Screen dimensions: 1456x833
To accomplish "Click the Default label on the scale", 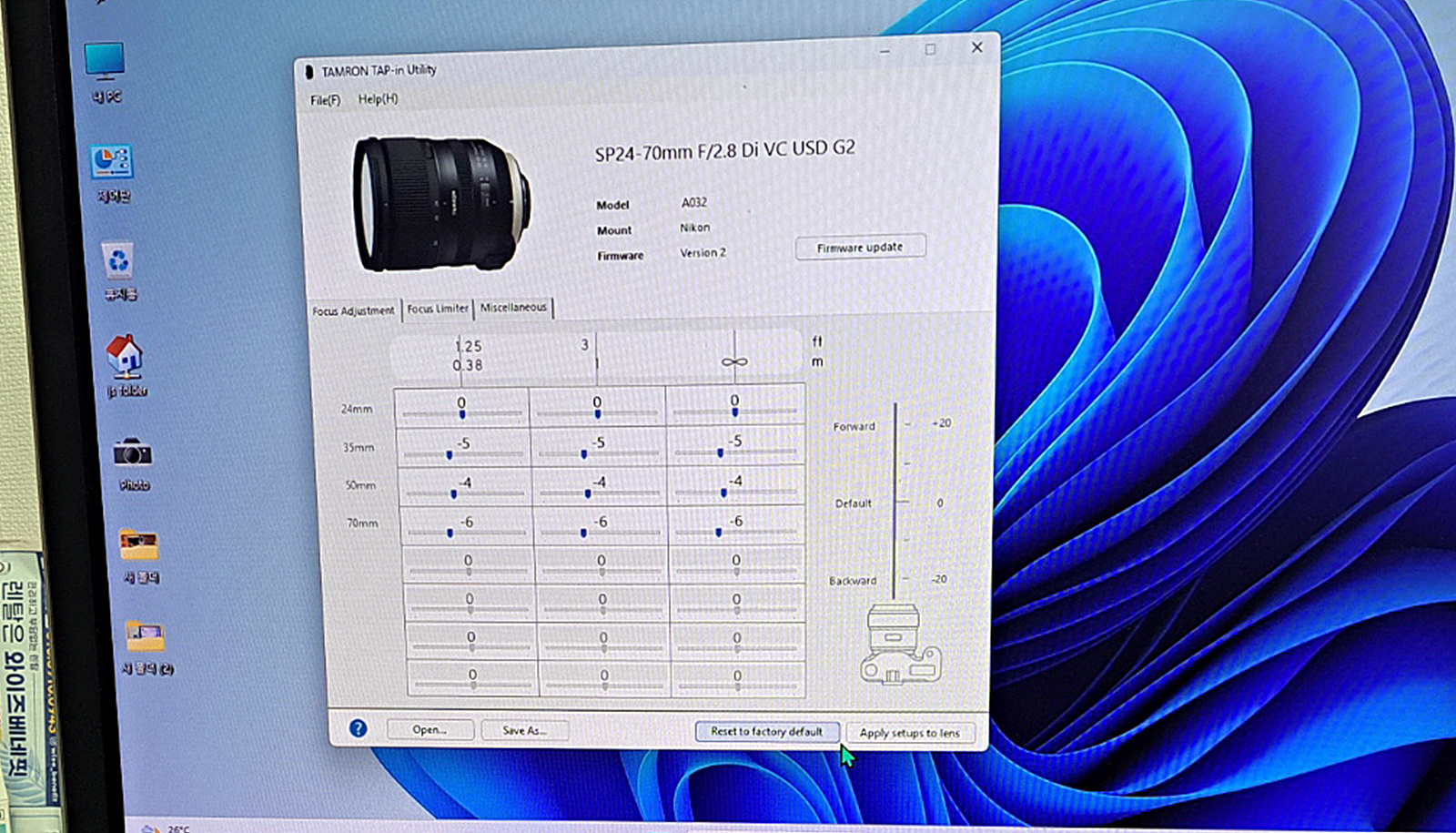I will 854,503.
